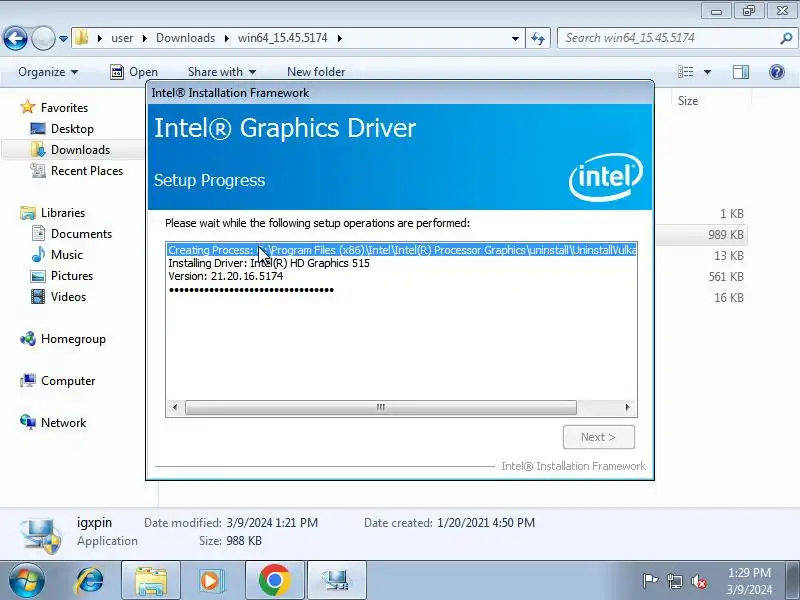Show the preview pane

pos(741,72)
